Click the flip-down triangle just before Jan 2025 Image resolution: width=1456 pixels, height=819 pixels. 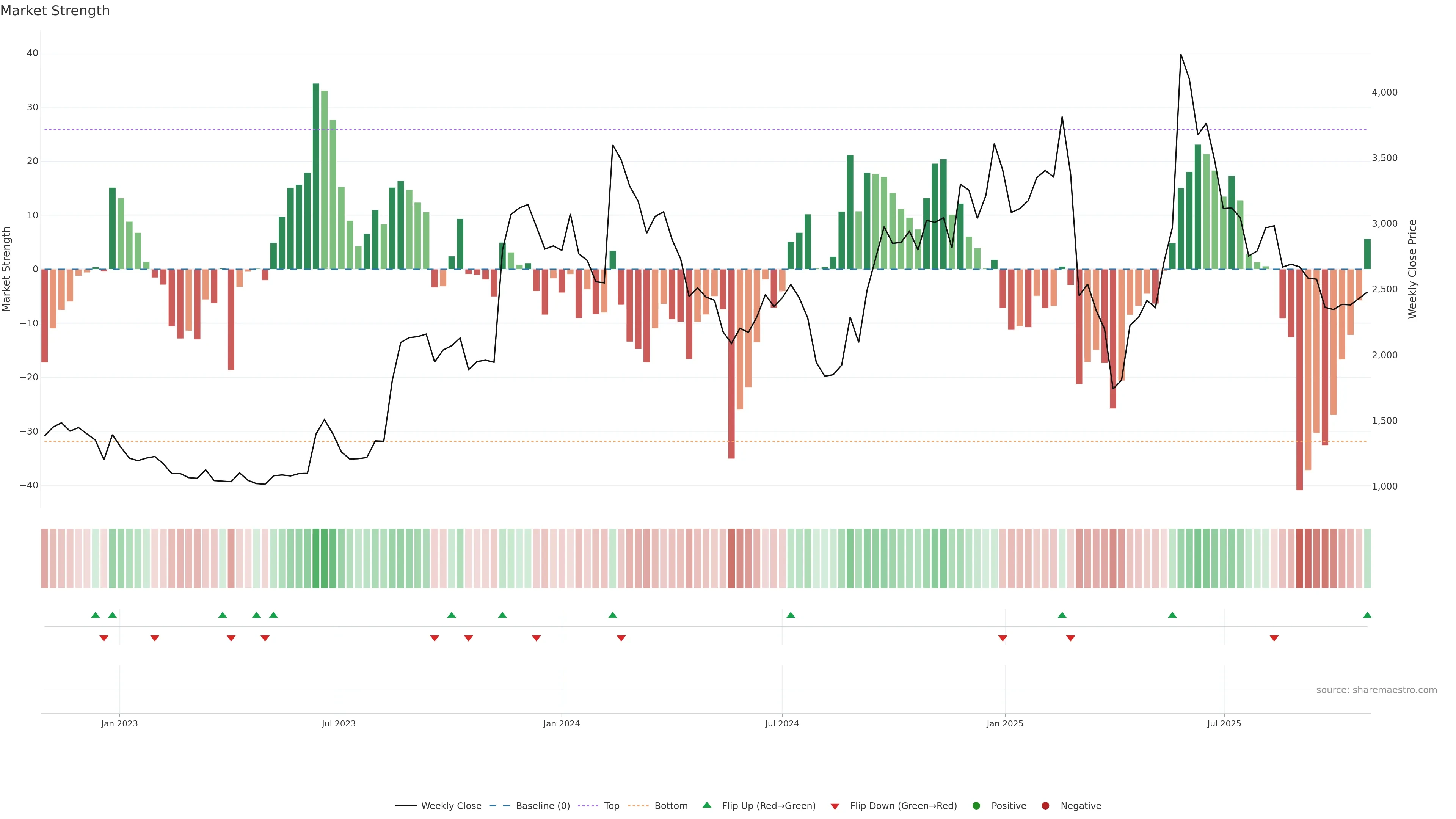click(x=1003, y=638)
